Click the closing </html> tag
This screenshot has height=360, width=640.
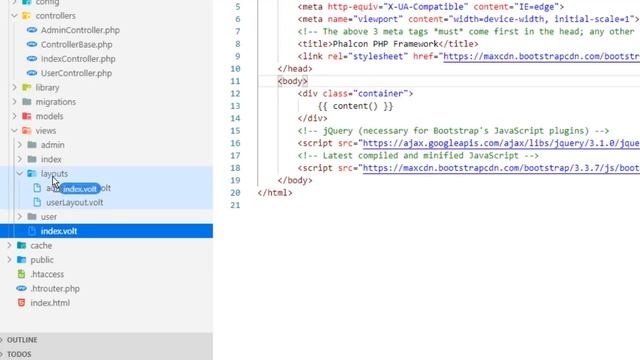point(275,193)
